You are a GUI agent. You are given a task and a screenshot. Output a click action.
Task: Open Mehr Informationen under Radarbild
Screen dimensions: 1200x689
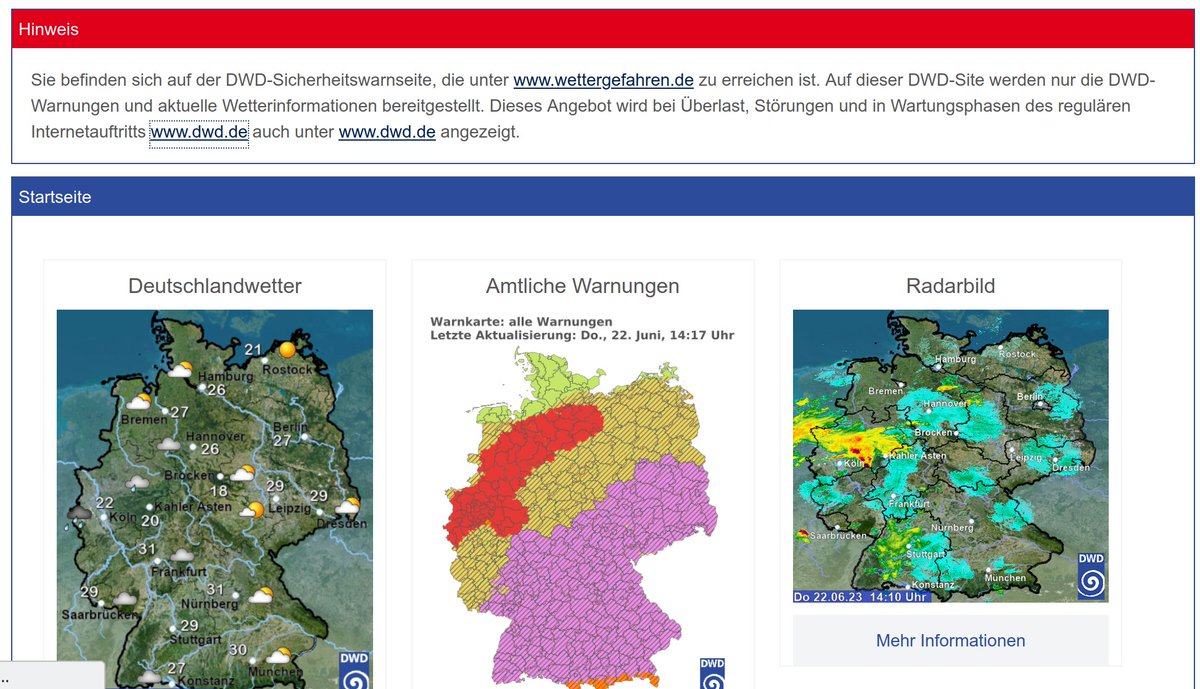(x=950, y=640)
